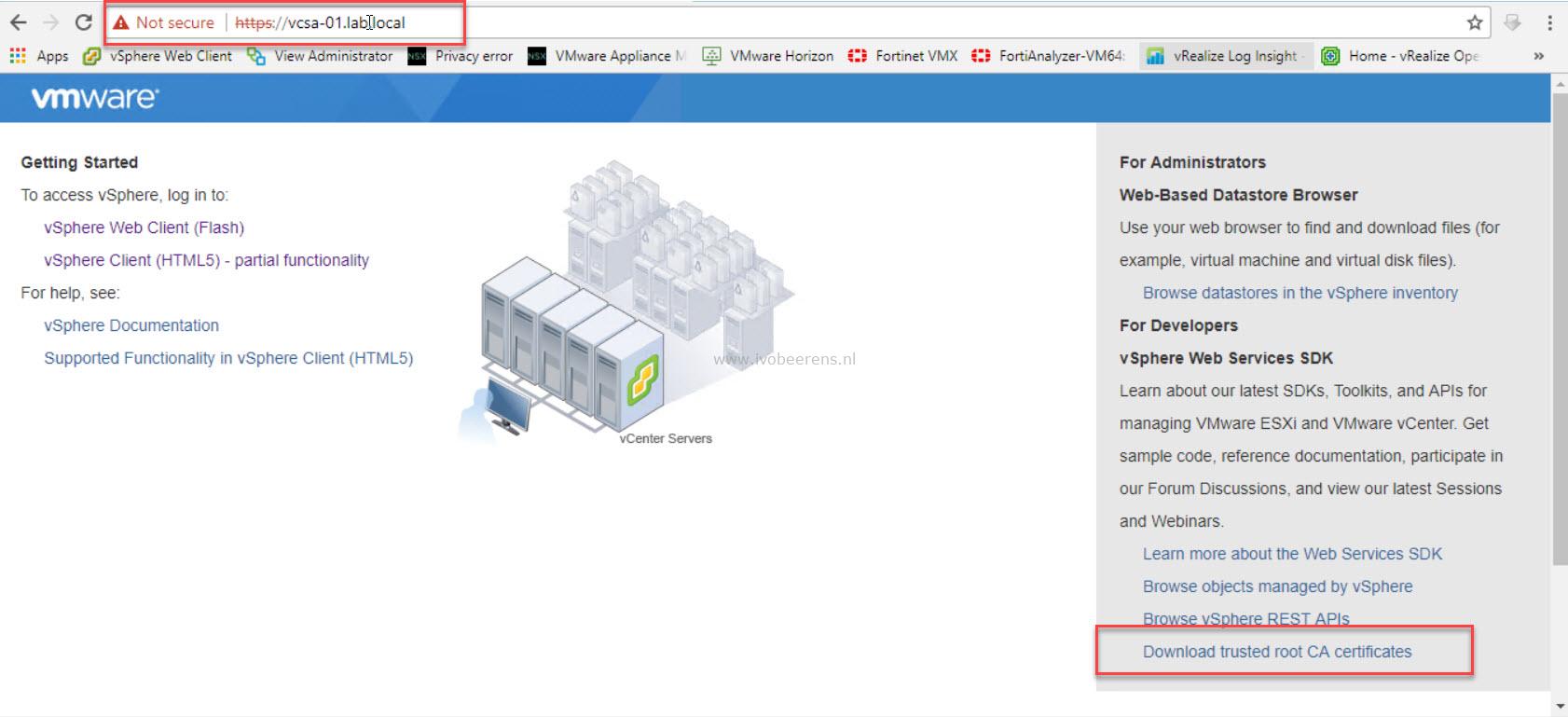
Task: Click the For Administrators heading
Action: [1192, 162]
